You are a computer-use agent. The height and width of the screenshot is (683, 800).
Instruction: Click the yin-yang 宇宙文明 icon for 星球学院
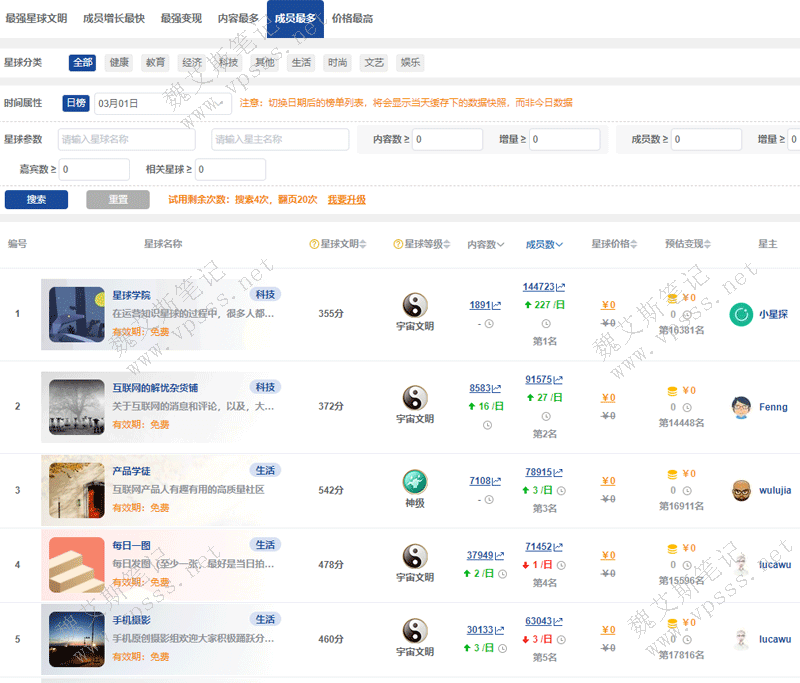(x=414, y=305)
